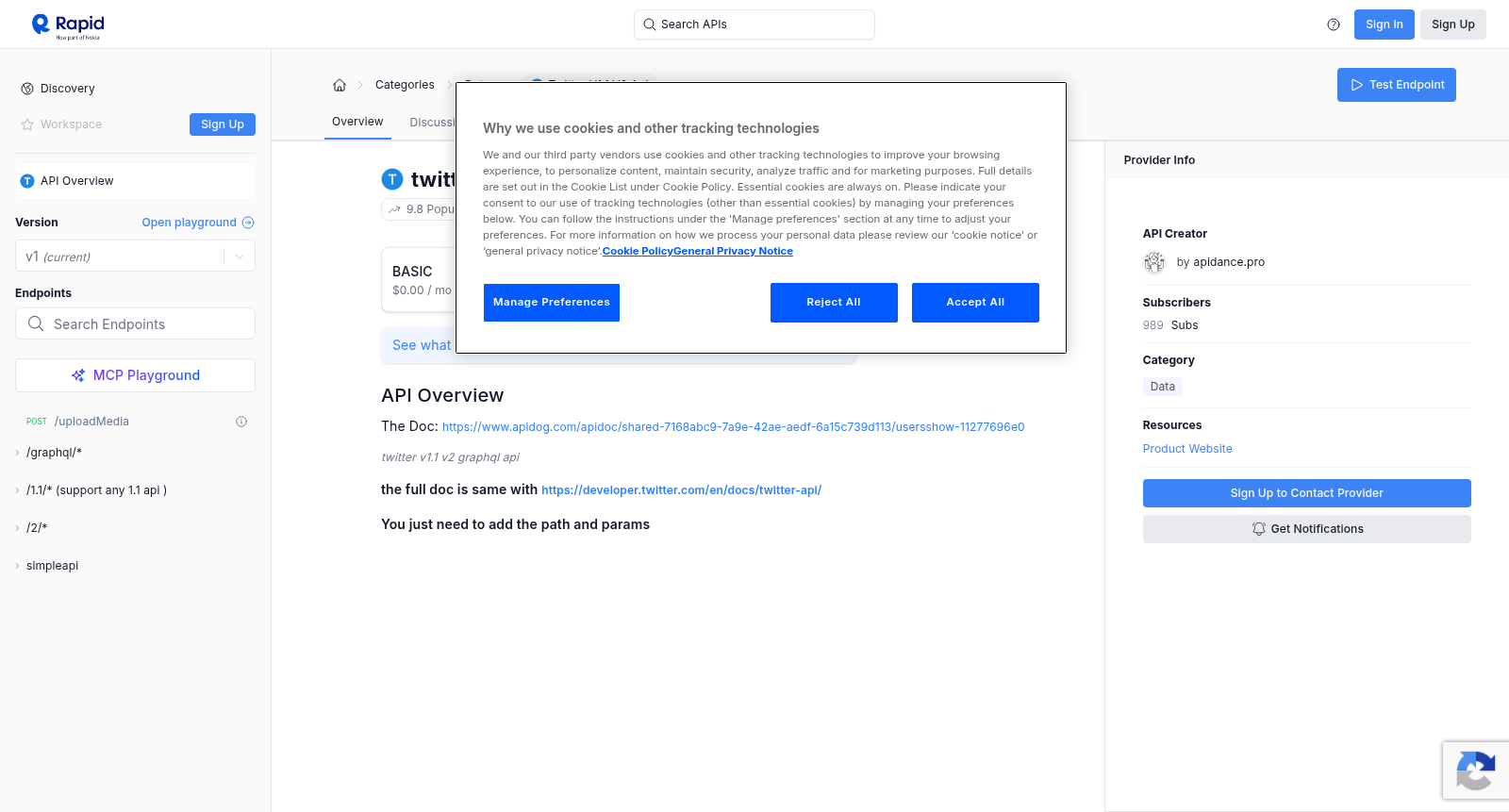Click the home breadcrumb icon
This screenshot has width=1509, height=812.
(340, 85)
